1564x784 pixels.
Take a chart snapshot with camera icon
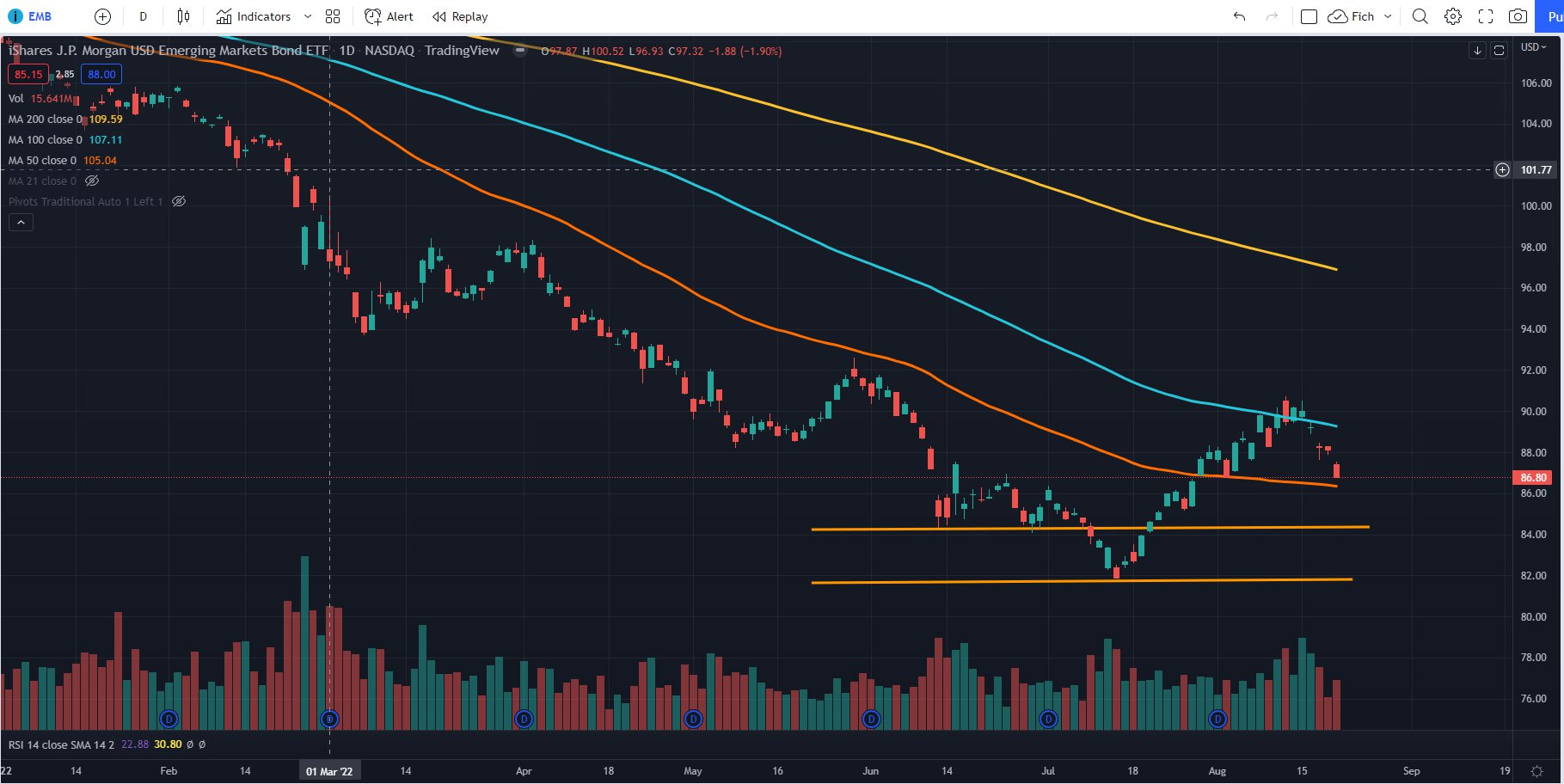(1518, 16)
